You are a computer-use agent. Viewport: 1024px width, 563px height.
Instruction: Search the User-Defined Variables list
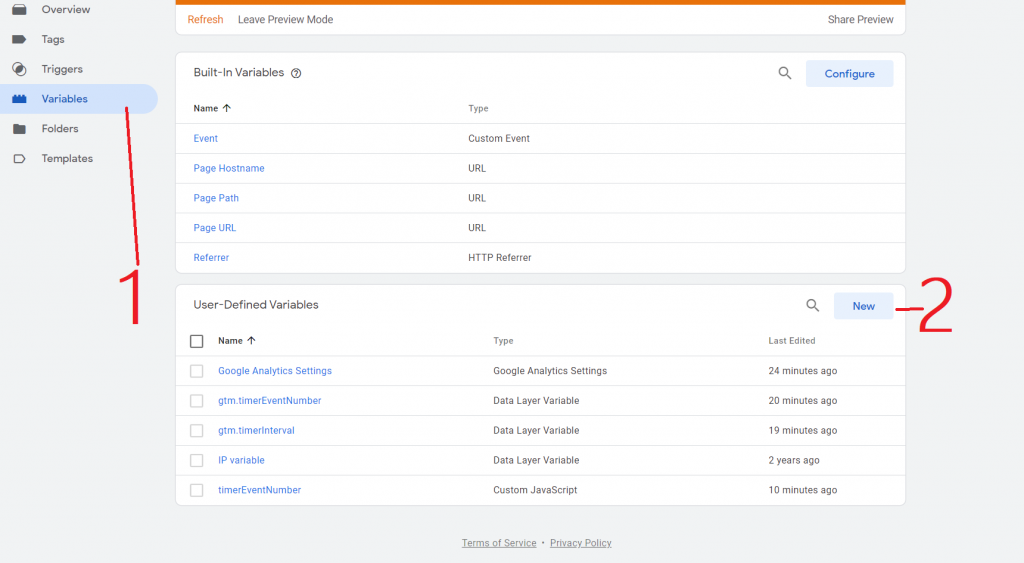click(812, 305)
